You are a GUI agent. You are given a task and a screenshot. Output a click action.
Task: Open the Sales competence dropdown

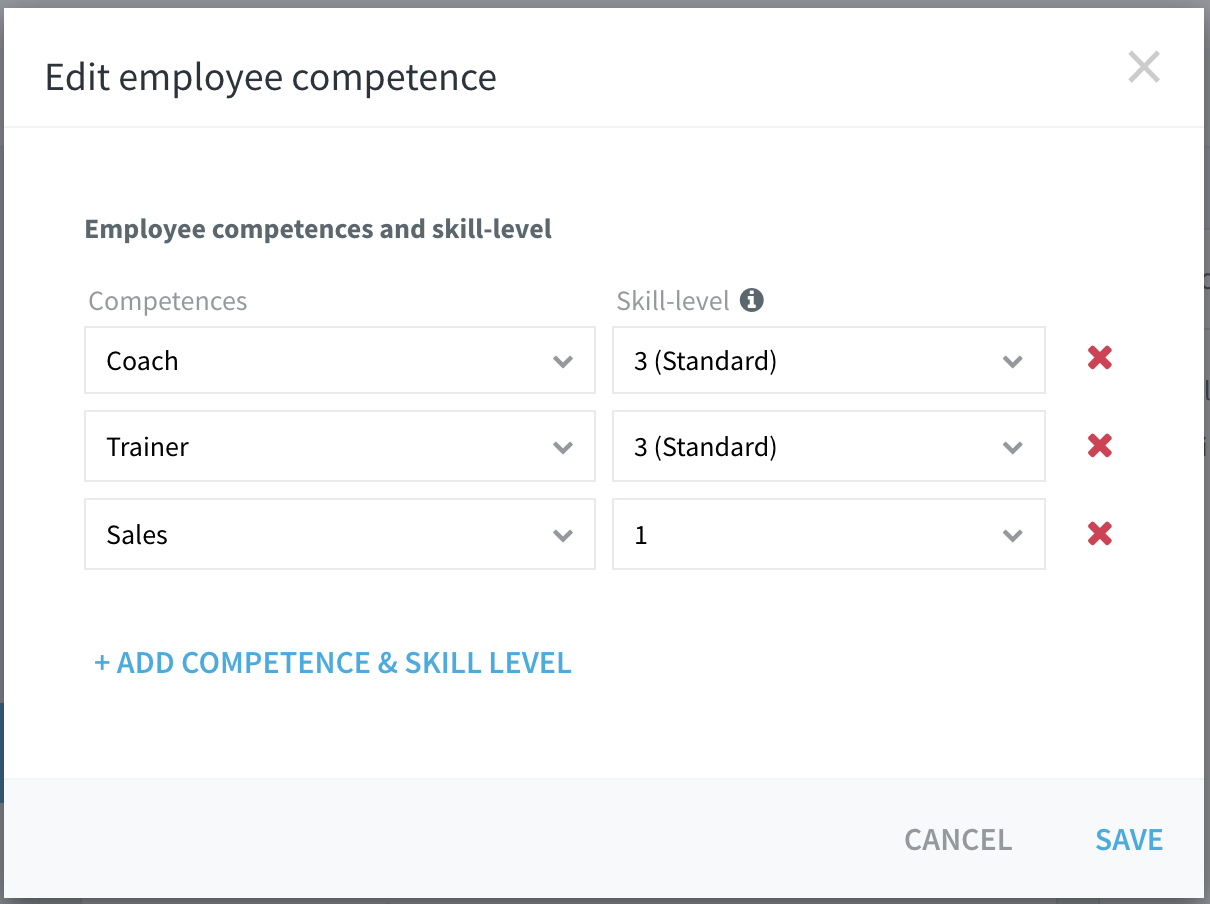[x=340, y=534]
